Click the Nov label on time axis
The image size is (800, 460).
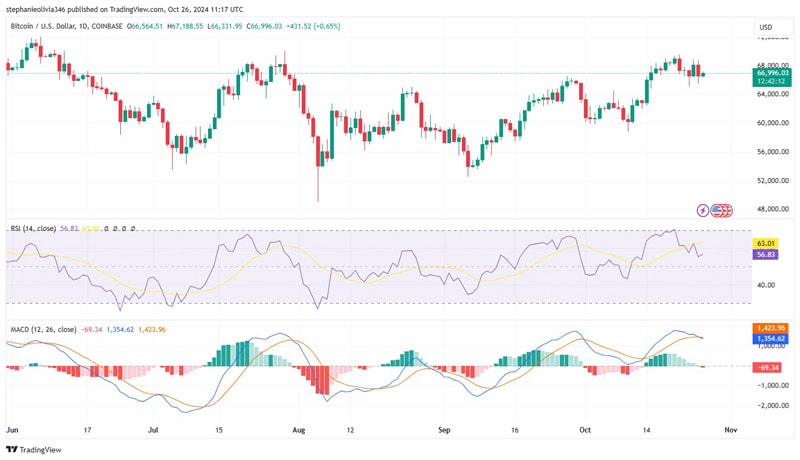click(x=731, y=430)
